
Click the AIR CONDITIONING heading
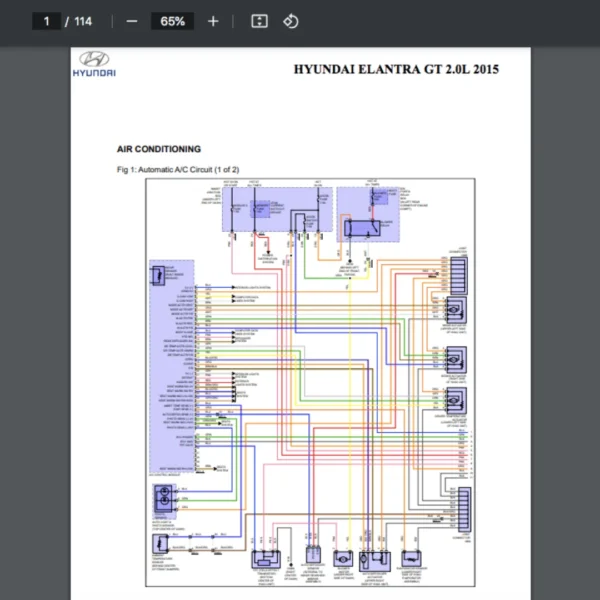click(x=158, y=149)
